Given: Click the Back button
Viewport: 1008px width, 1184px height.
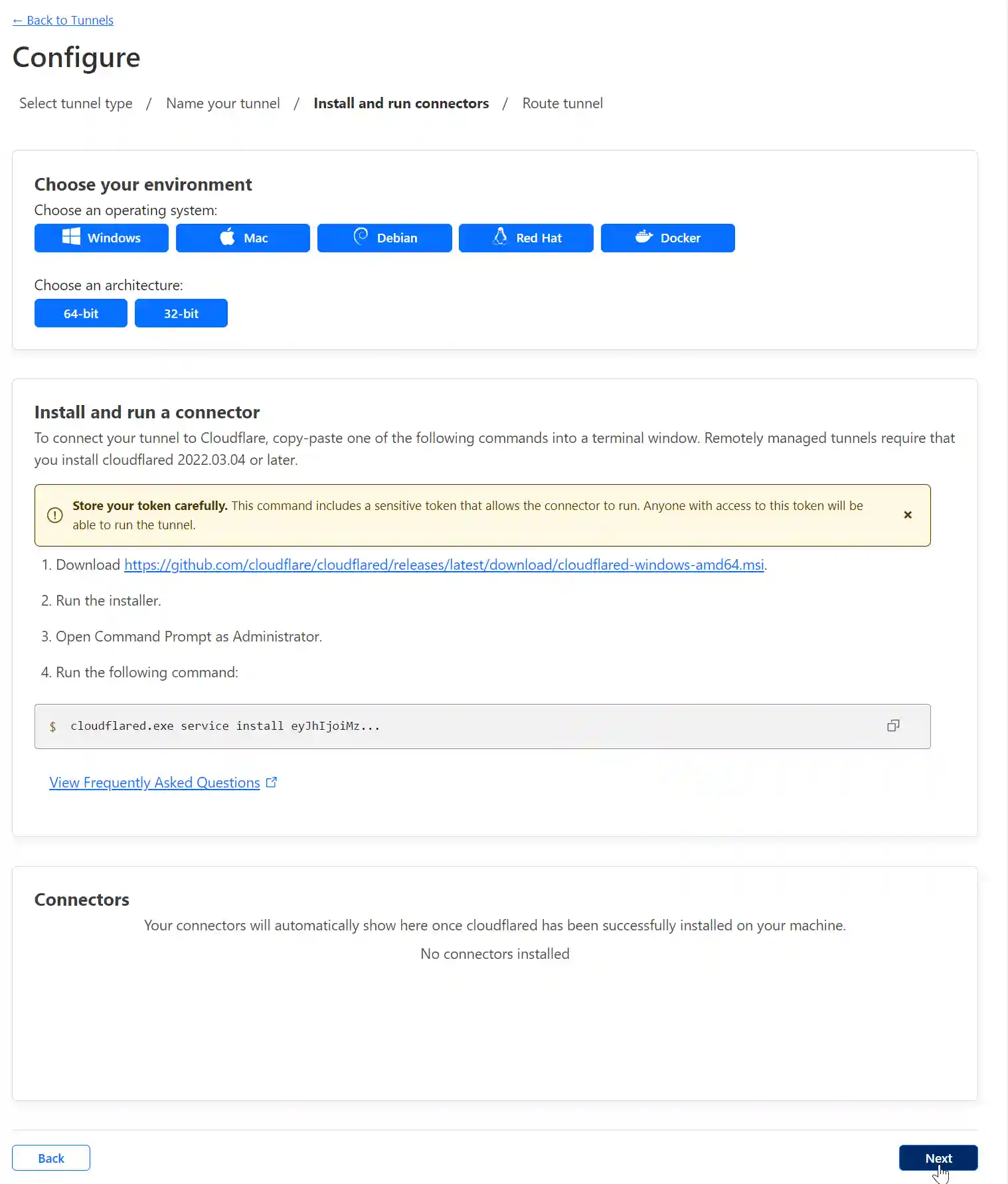Looking at the screenshot, I should click(x=50, y=1157).
